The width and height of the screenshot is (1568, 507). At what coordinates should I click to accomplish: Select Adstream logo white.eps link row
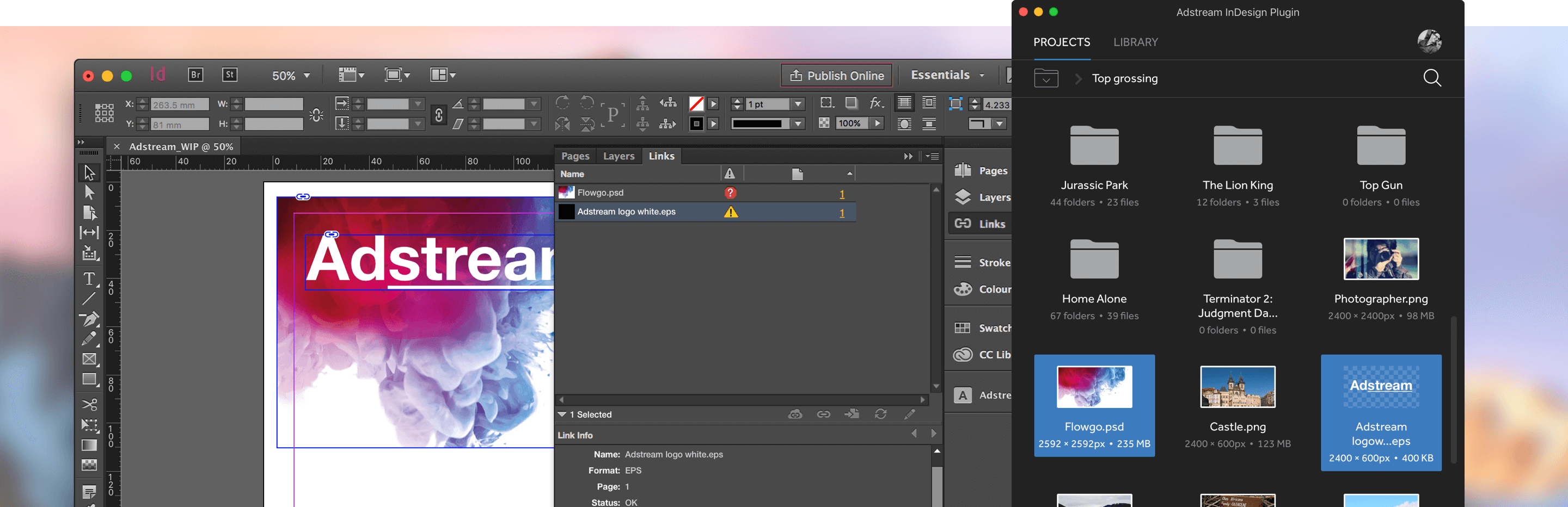point(705,212)
